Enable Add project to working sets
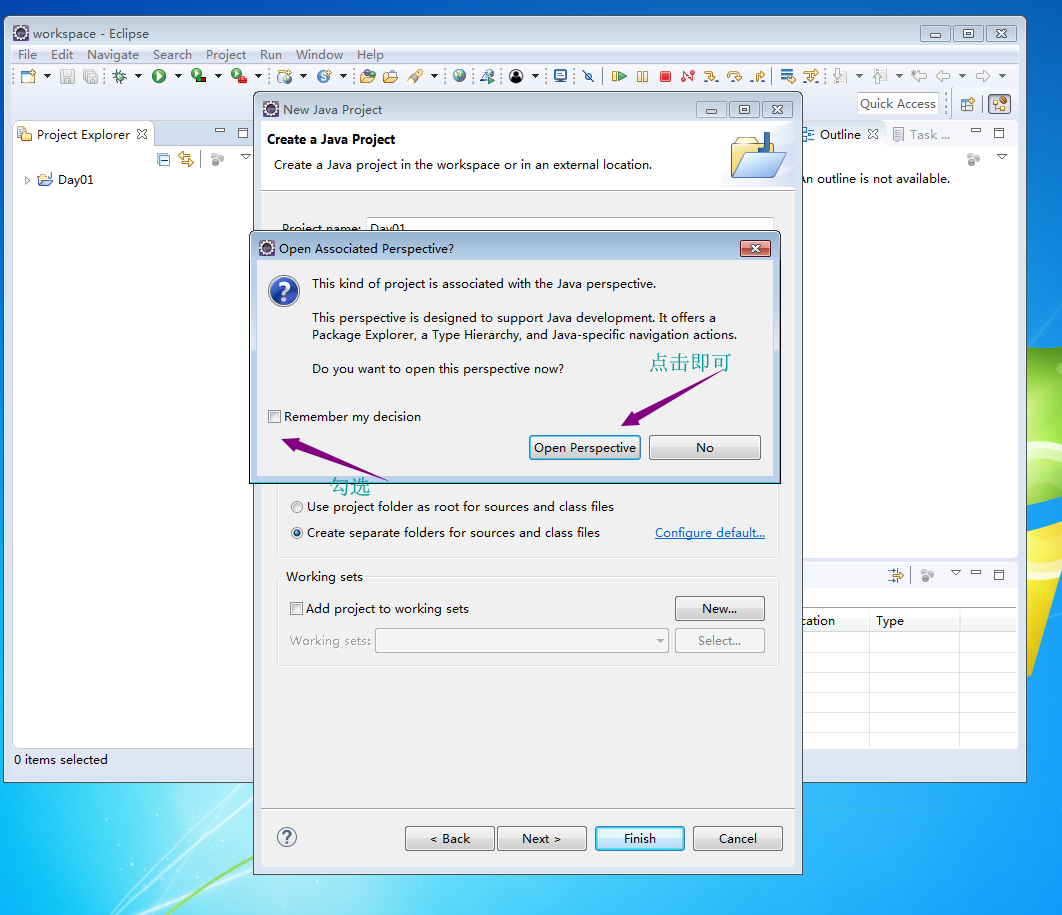The image size is (1062, 915). coord(296,608)
